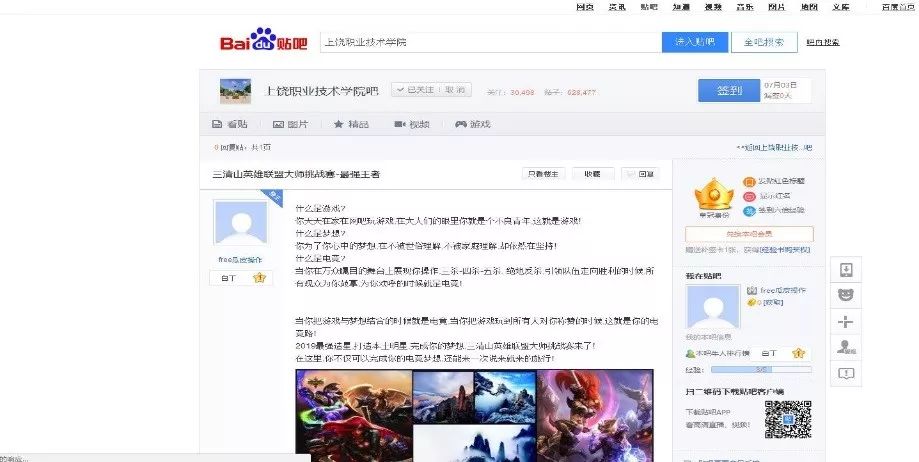Image resolution: width=919 pixels, height=462 pixels.
Task: Click the post author's avatar
Action: [x=241, y=223]
